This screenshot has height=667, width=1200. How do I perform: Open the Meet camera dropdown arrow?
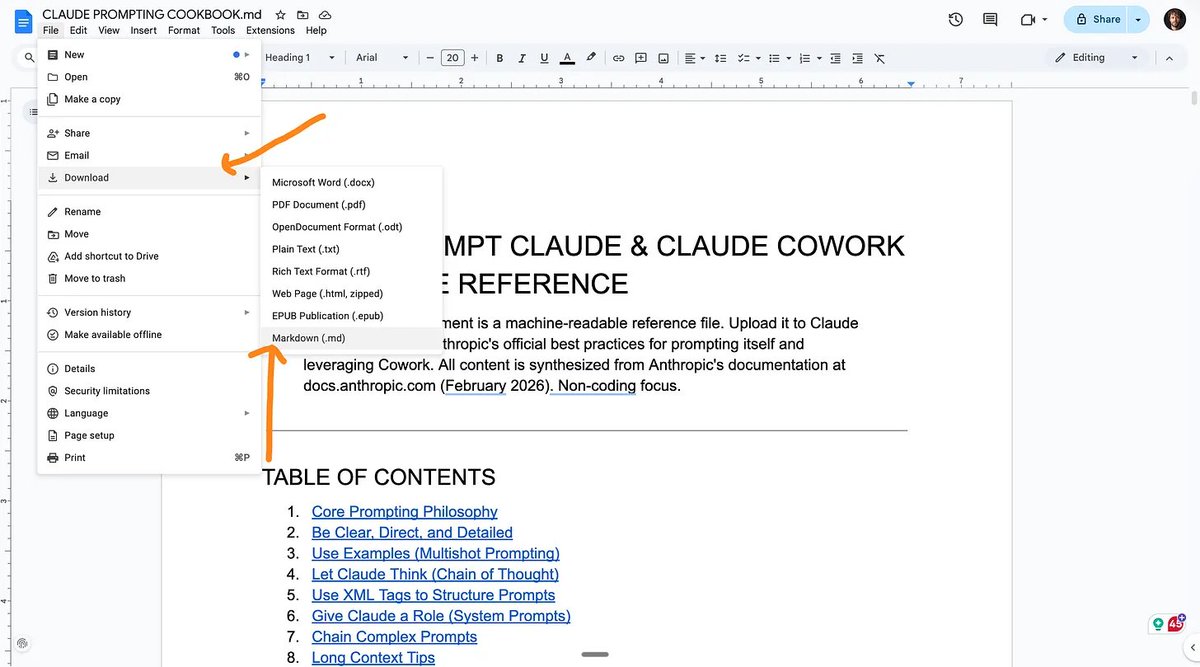coord(1045,19)
